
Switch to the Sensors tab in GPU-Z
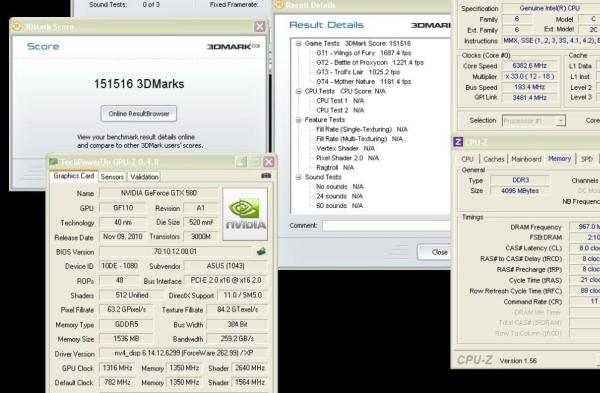pos(112,177)
